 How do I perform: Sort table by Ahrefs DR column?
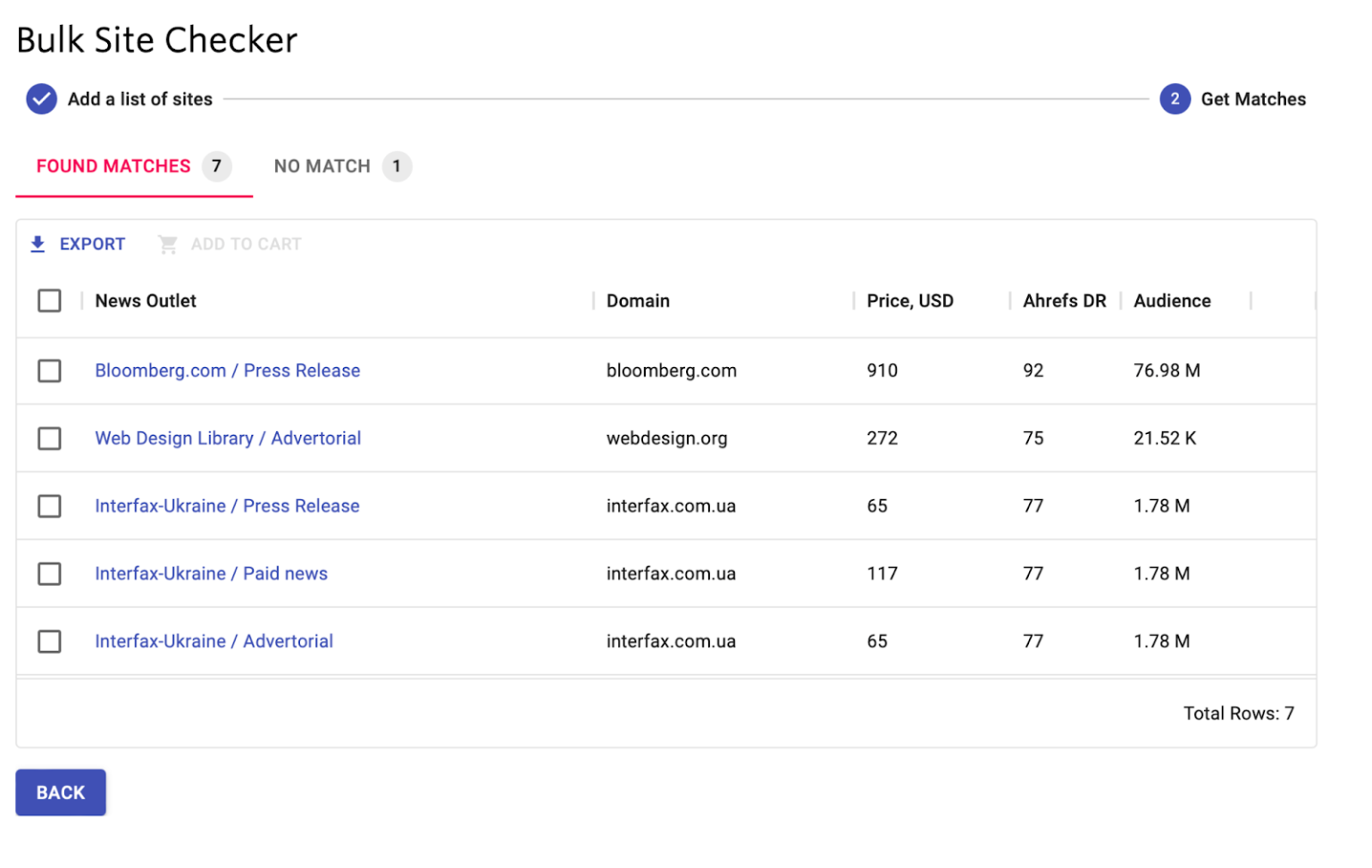[x=1064, y=301]
